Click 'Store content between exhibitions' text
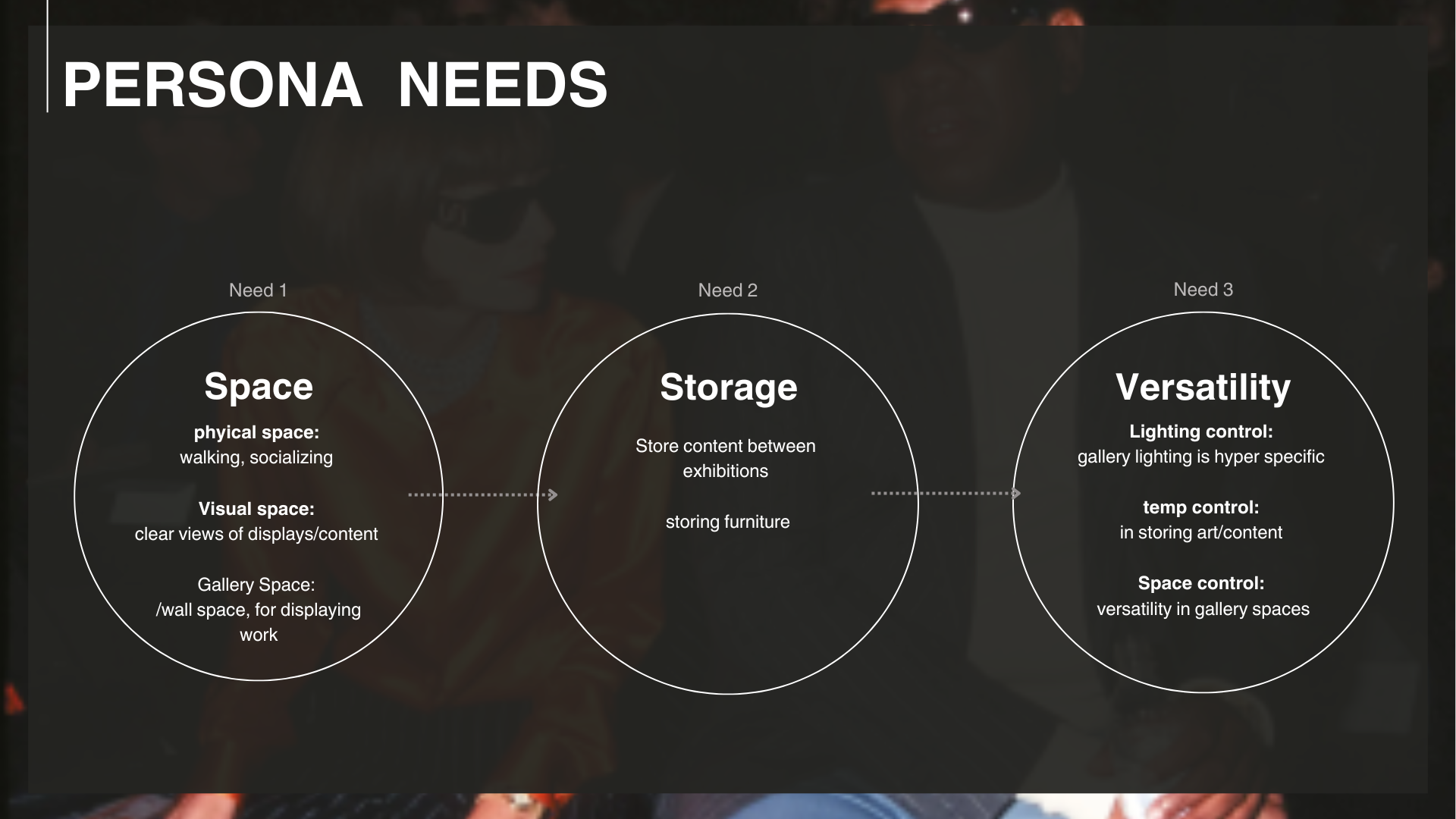This screenshot has width=1456, height=819. (x=726, y=458)
